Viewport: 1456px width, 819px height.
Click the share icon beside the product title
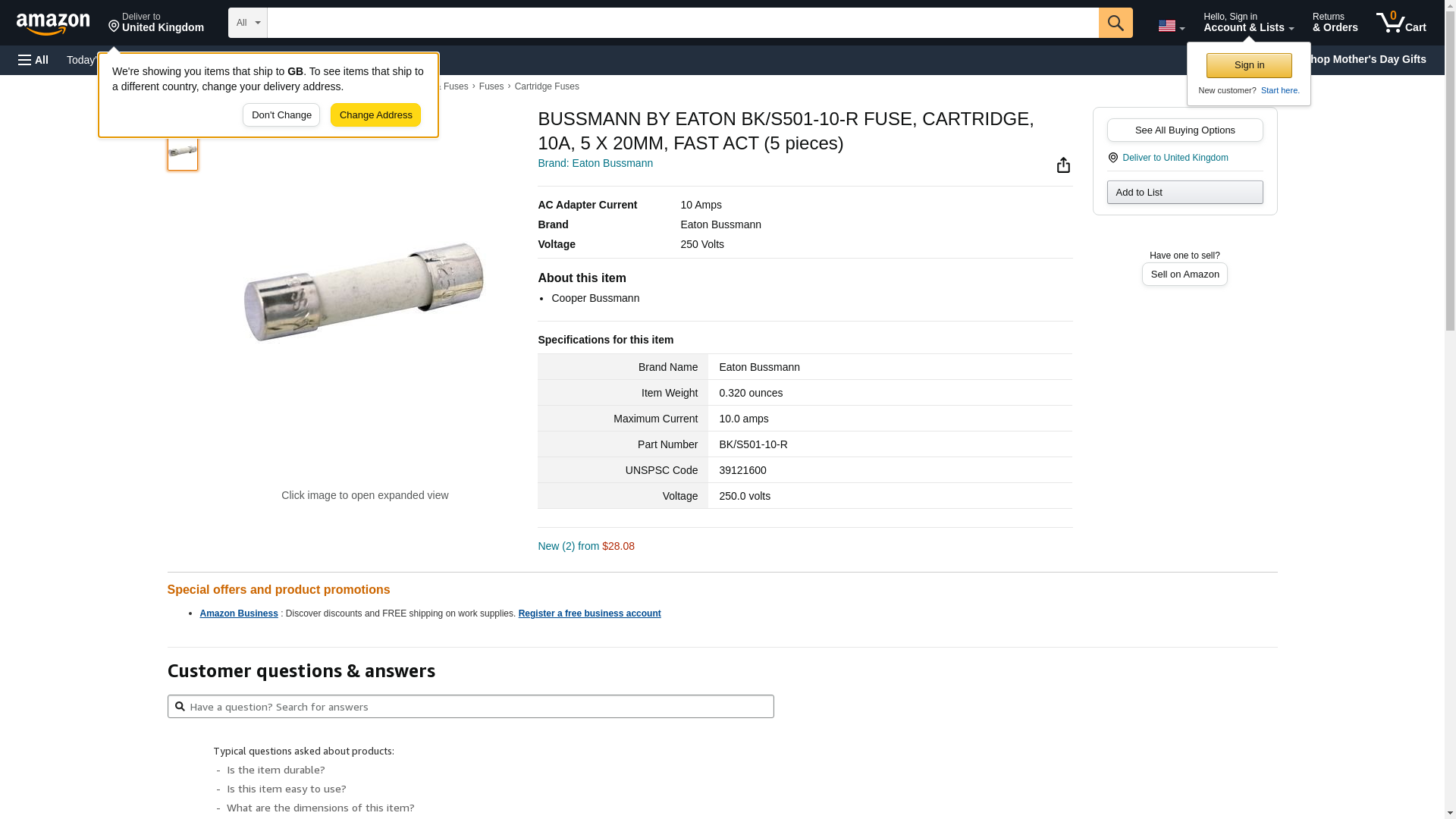click(x=1063, y=165)
